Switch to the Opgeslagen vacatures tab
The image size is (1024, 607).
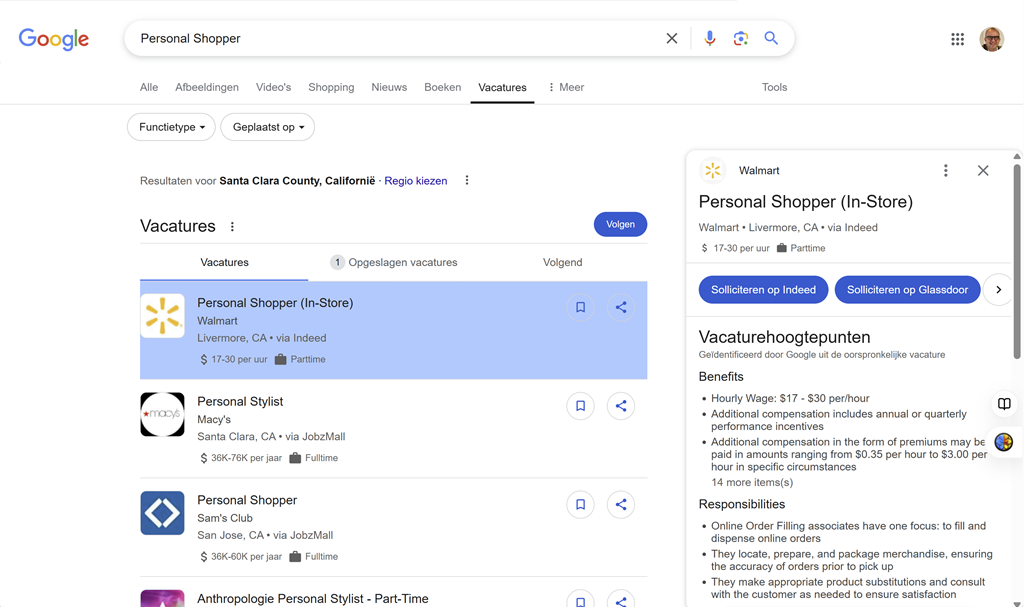[x=394, y=263]
